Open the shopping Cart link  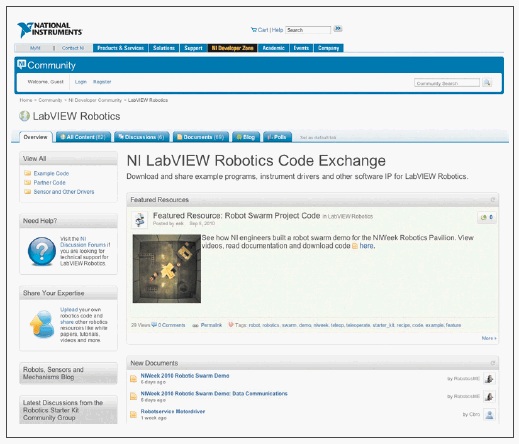click(x=260, y=30)
